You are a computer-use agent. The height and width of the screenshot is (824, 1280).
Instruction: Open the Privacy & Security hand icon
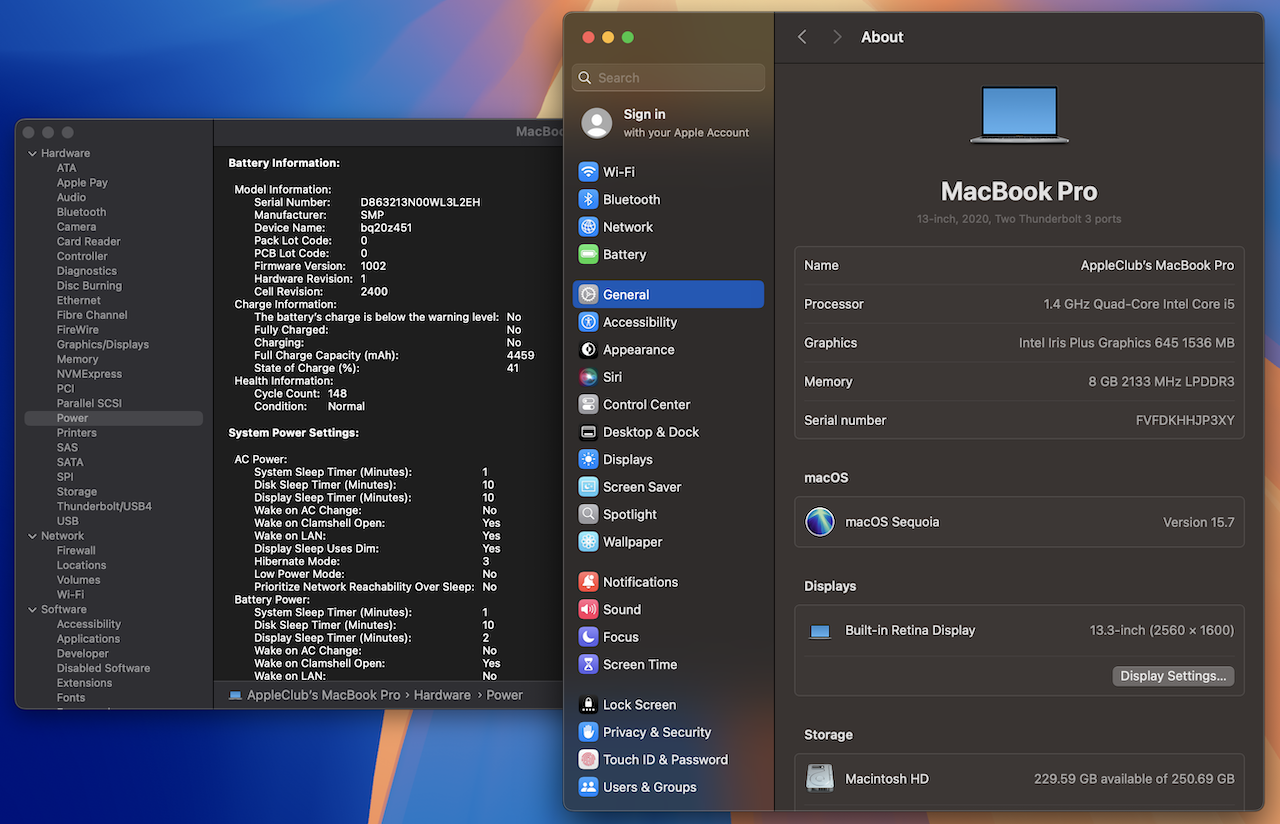[x=588, y=732]
